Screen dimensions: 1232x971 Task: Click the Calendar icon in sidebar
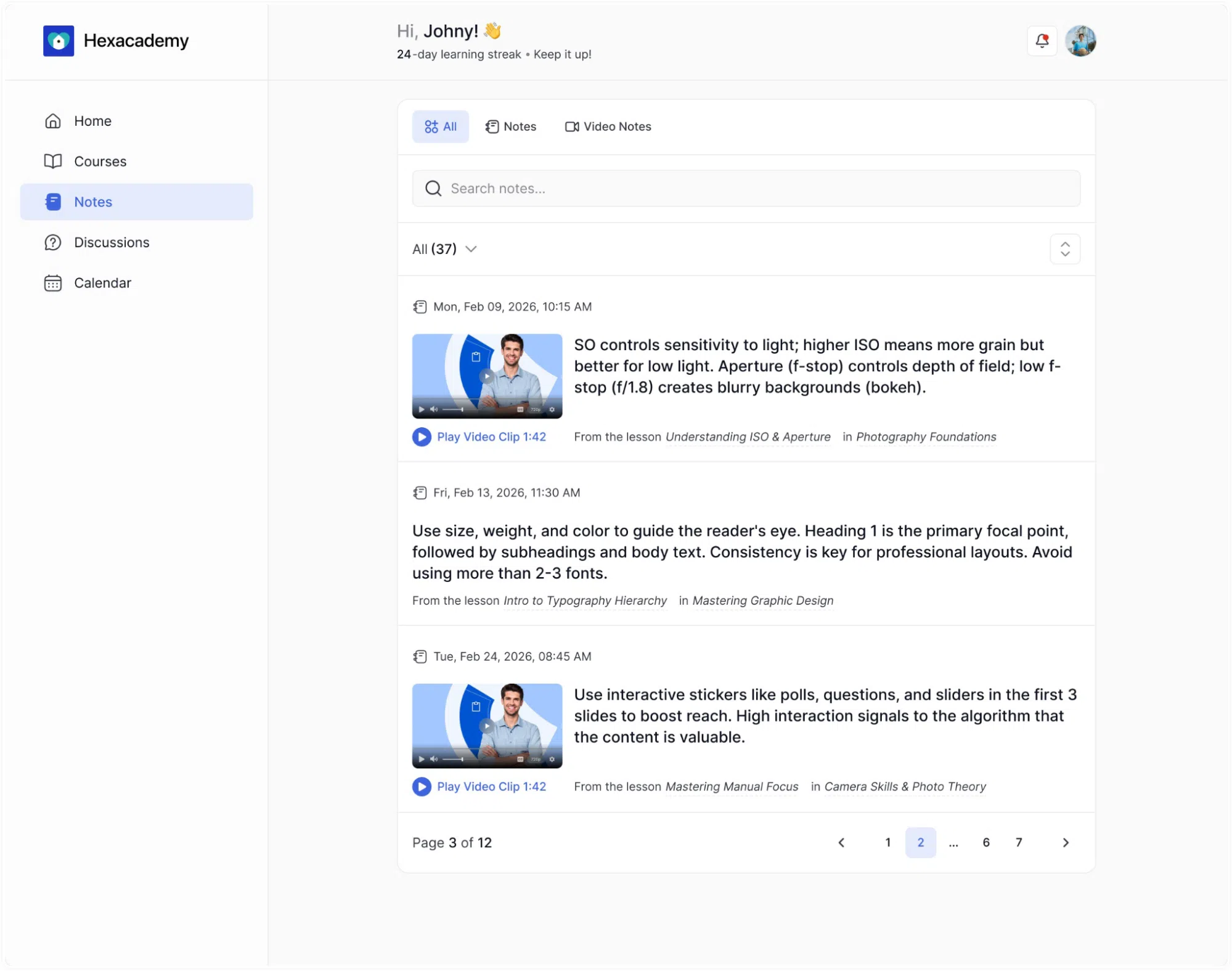53,283
